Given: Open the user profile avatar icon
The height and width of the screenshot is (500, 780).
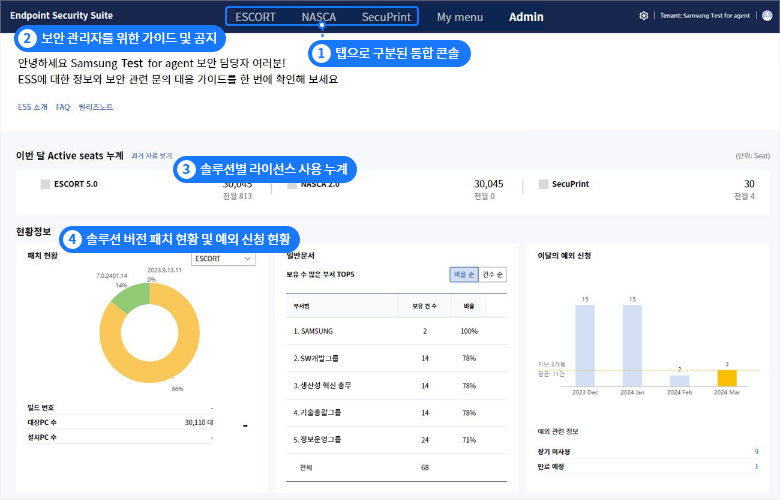Looking at the screenshot, I should [x=768, y=15].
